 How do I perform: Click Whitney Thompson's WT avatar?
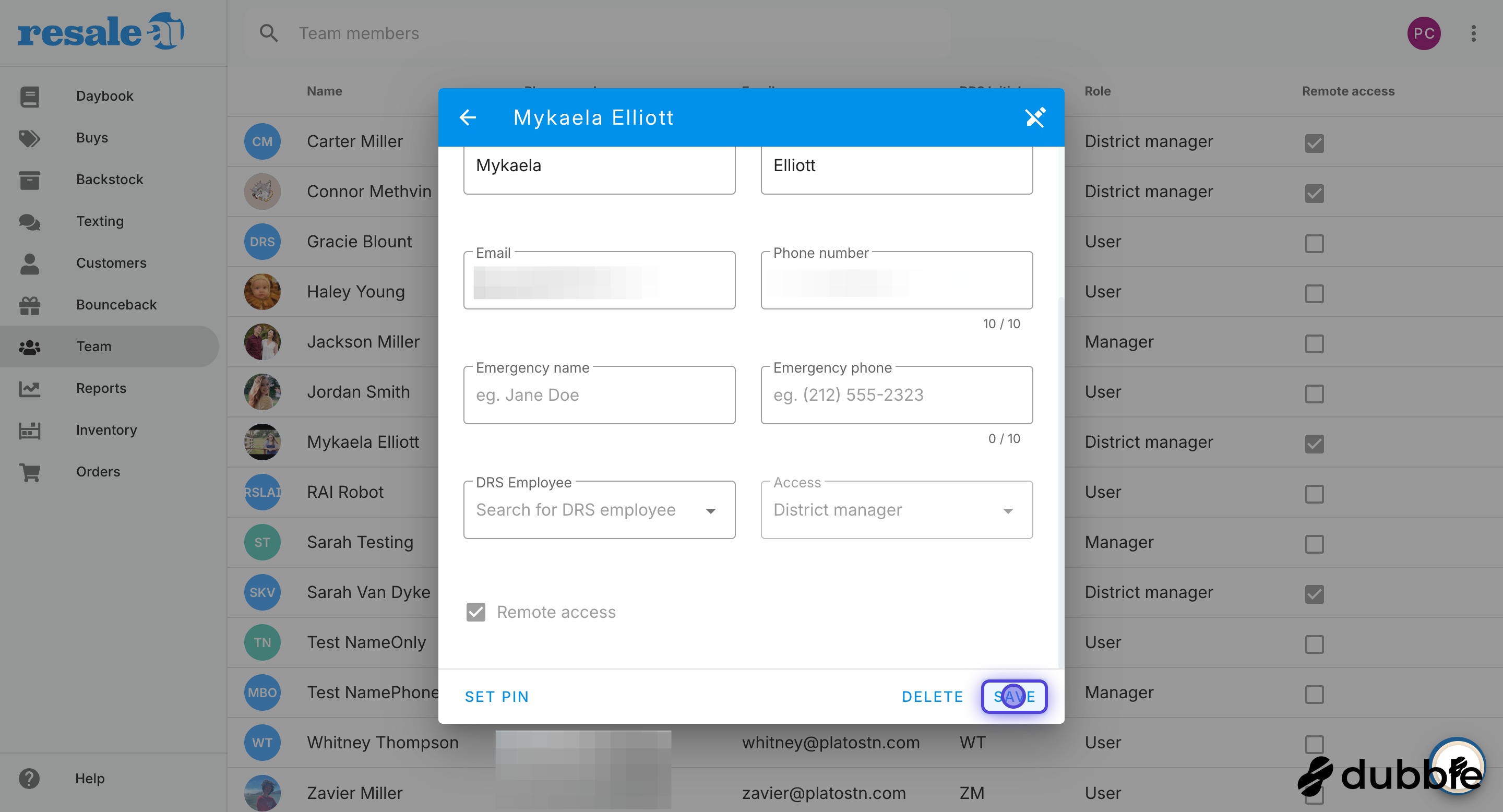tap(262, 743)
